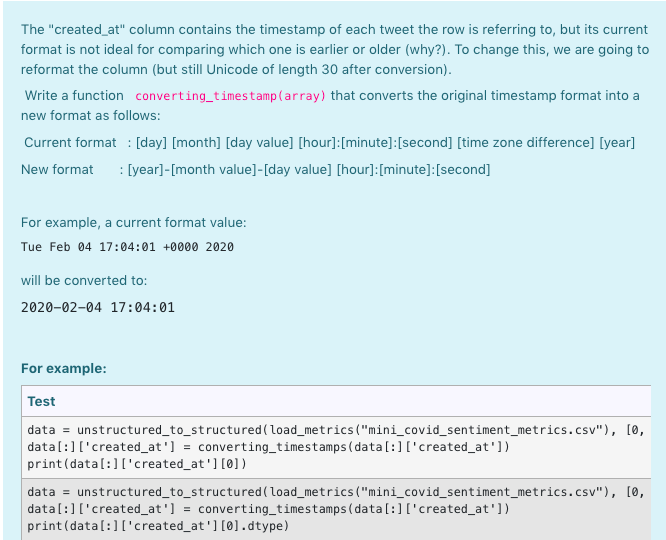Click the Test table header
The image size is (666, 540).
(x=41, y=401)
